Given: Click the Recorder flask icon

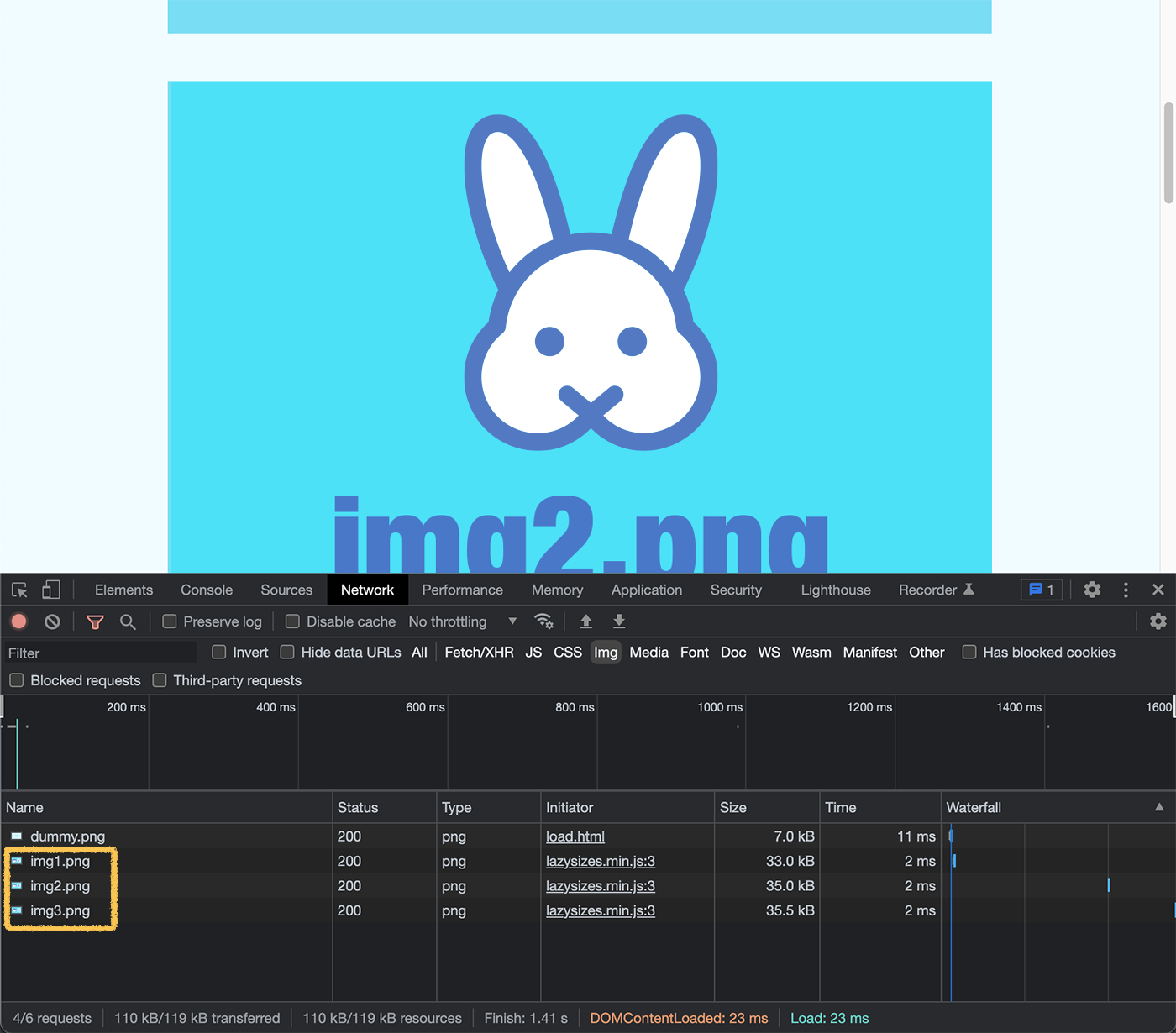Looking at the screenshot, I should click(x=969, y=589).
